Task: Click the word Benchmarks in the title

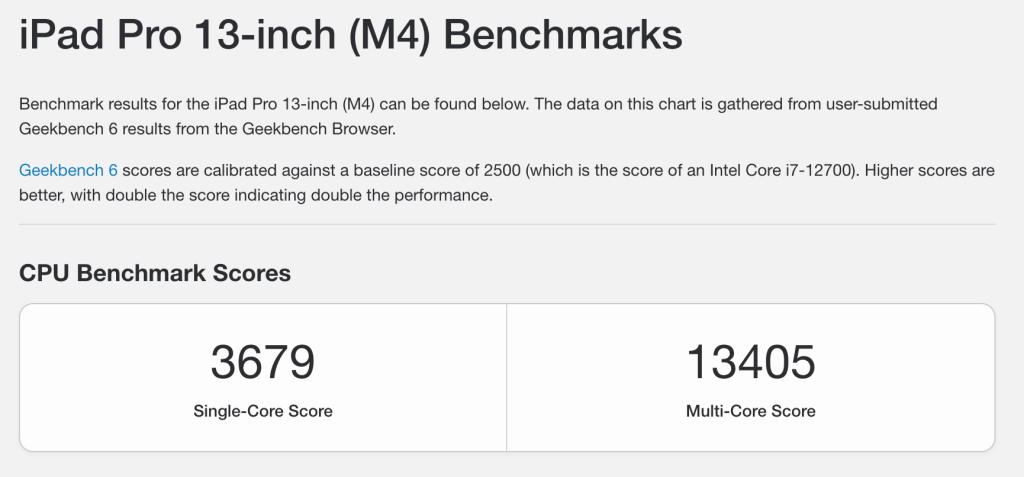Action: tap(562, 36)
